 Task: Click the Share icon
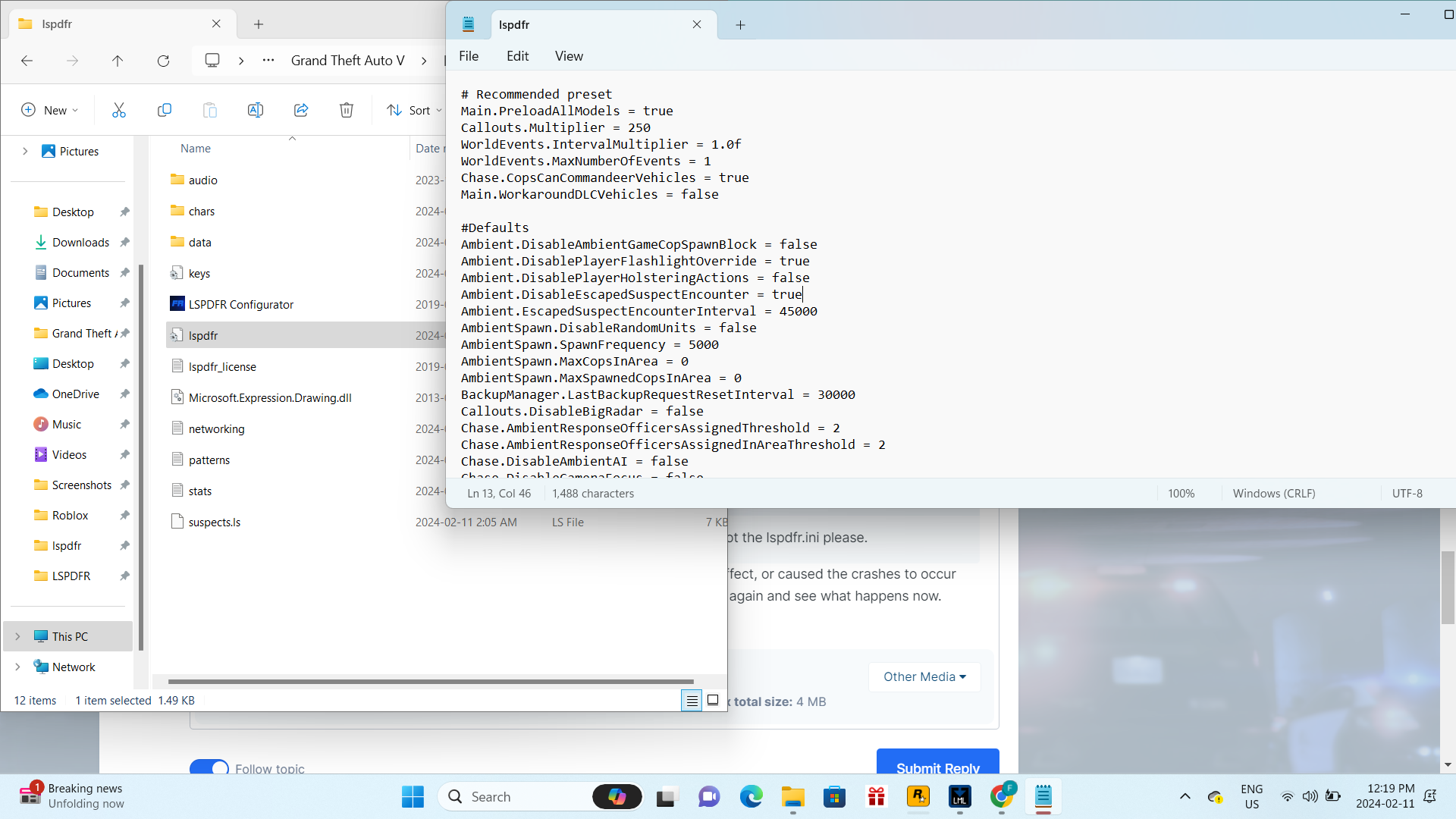tap(301, 110)
